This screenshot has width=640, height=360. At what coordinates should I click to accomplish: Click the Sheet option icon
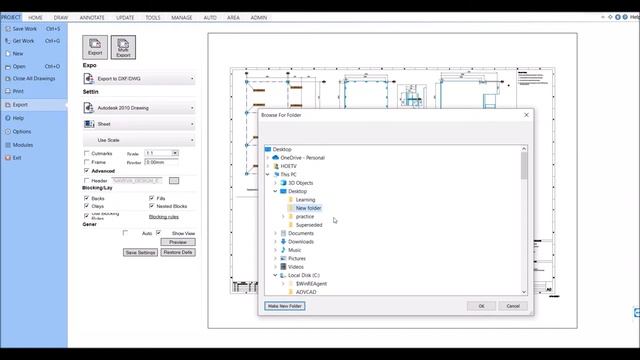(89, 124)
